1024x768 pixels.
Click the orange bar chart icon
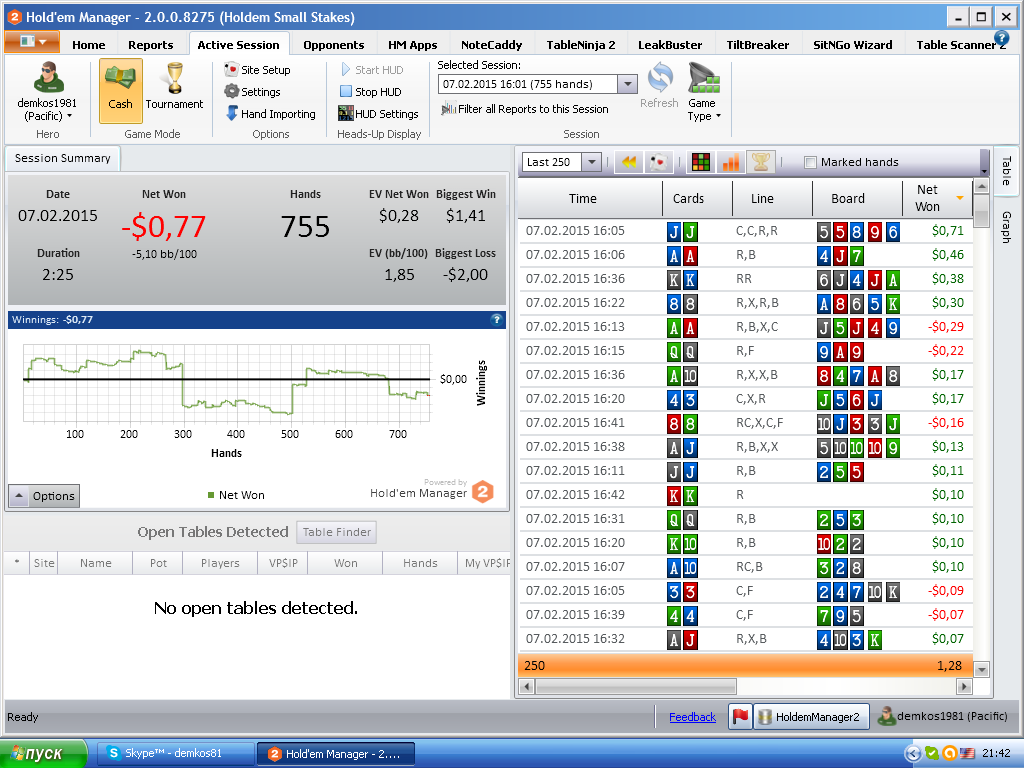coord(731,162)
